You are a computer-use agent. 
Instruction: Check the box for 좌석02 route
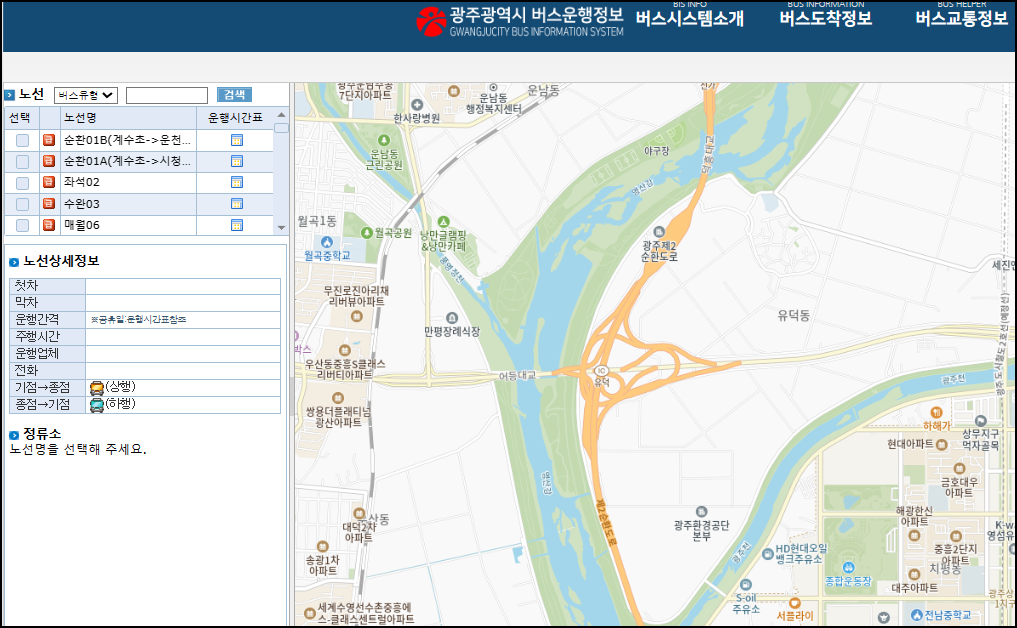tap(23, 183)
